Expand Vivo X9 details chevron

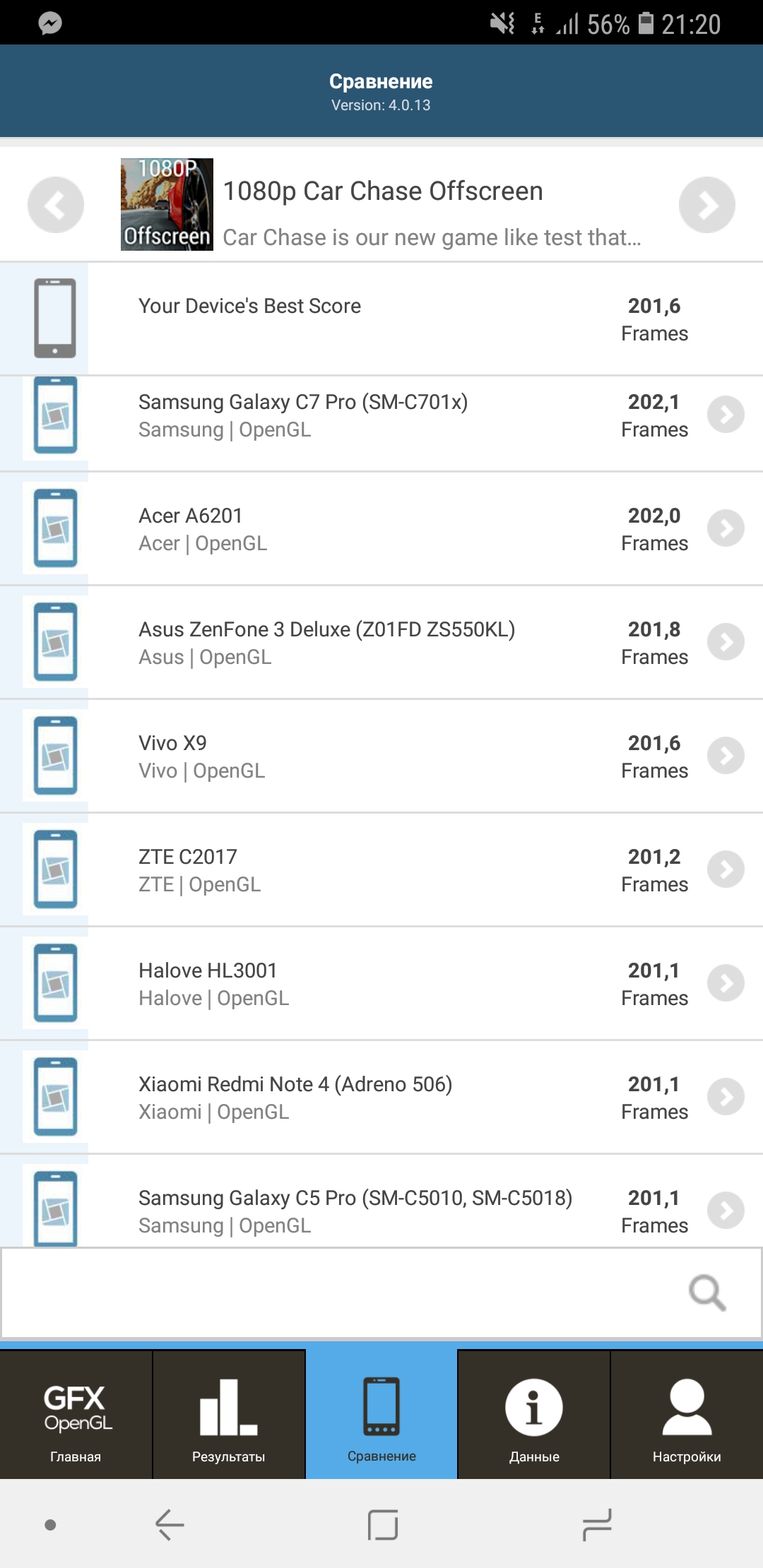[x=726, y=756]
